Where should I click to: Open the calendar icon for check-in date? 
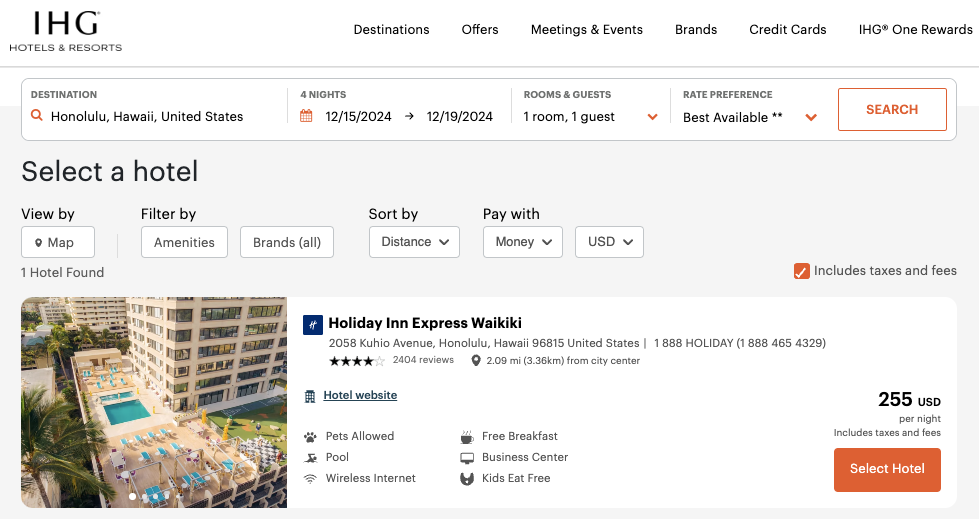tap(306, 116)
